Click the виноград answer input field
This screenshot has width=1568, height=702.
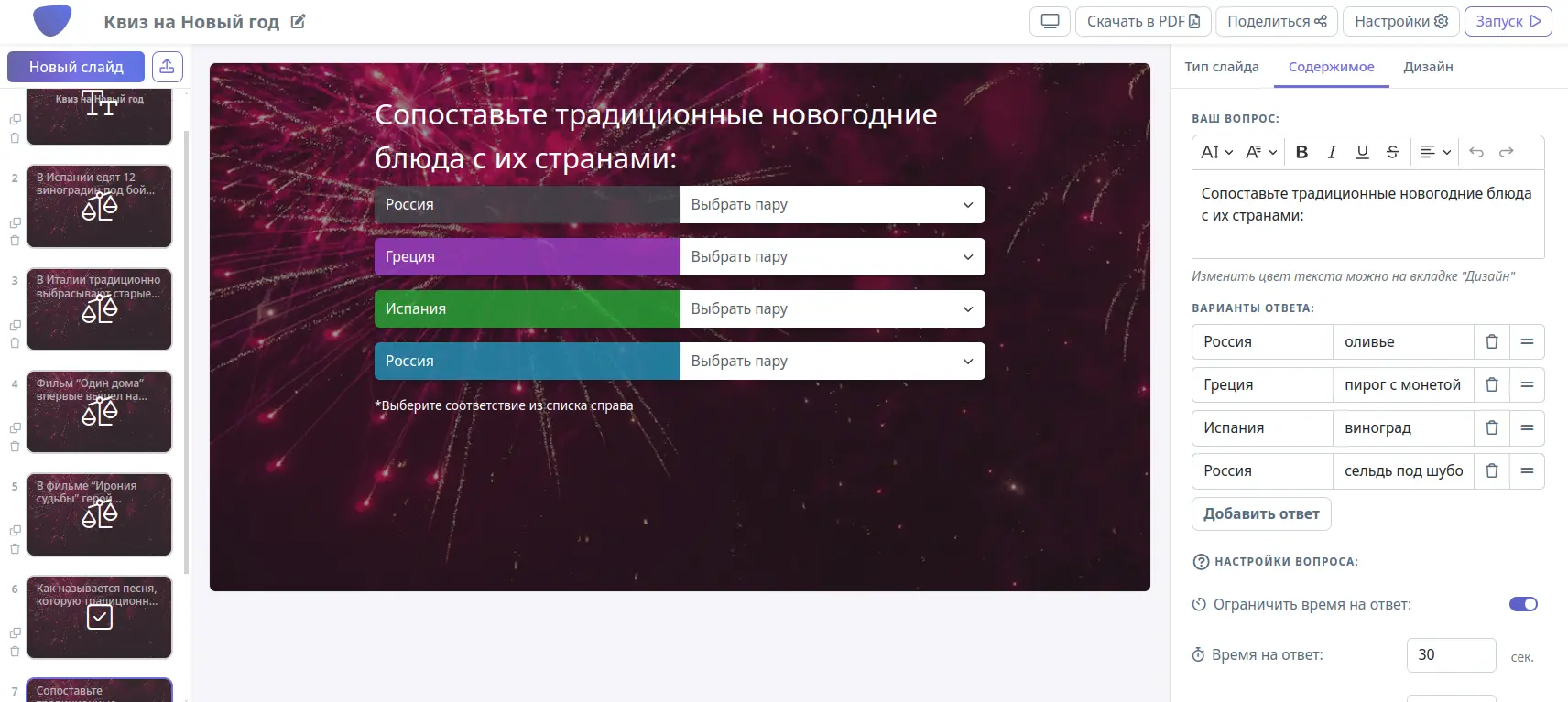[1403, 427]
